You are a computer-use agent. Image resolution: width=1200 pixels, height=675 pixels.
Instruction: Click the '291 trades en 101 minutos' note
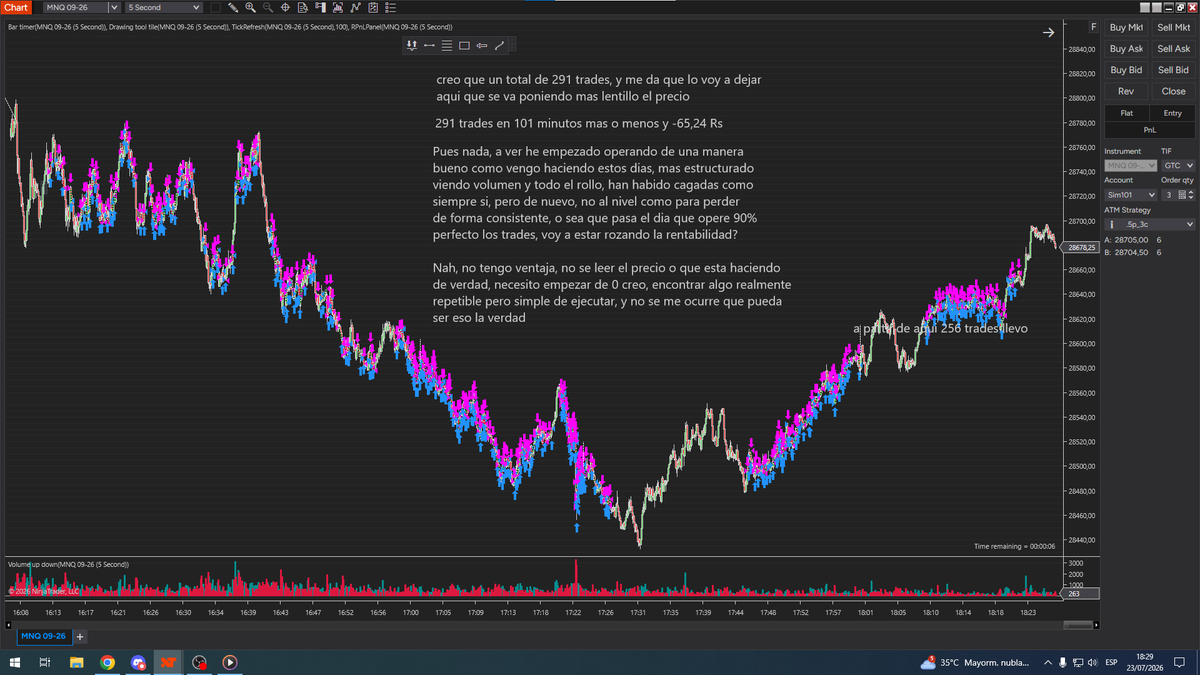pyautogui.click(x=579, y=124)
